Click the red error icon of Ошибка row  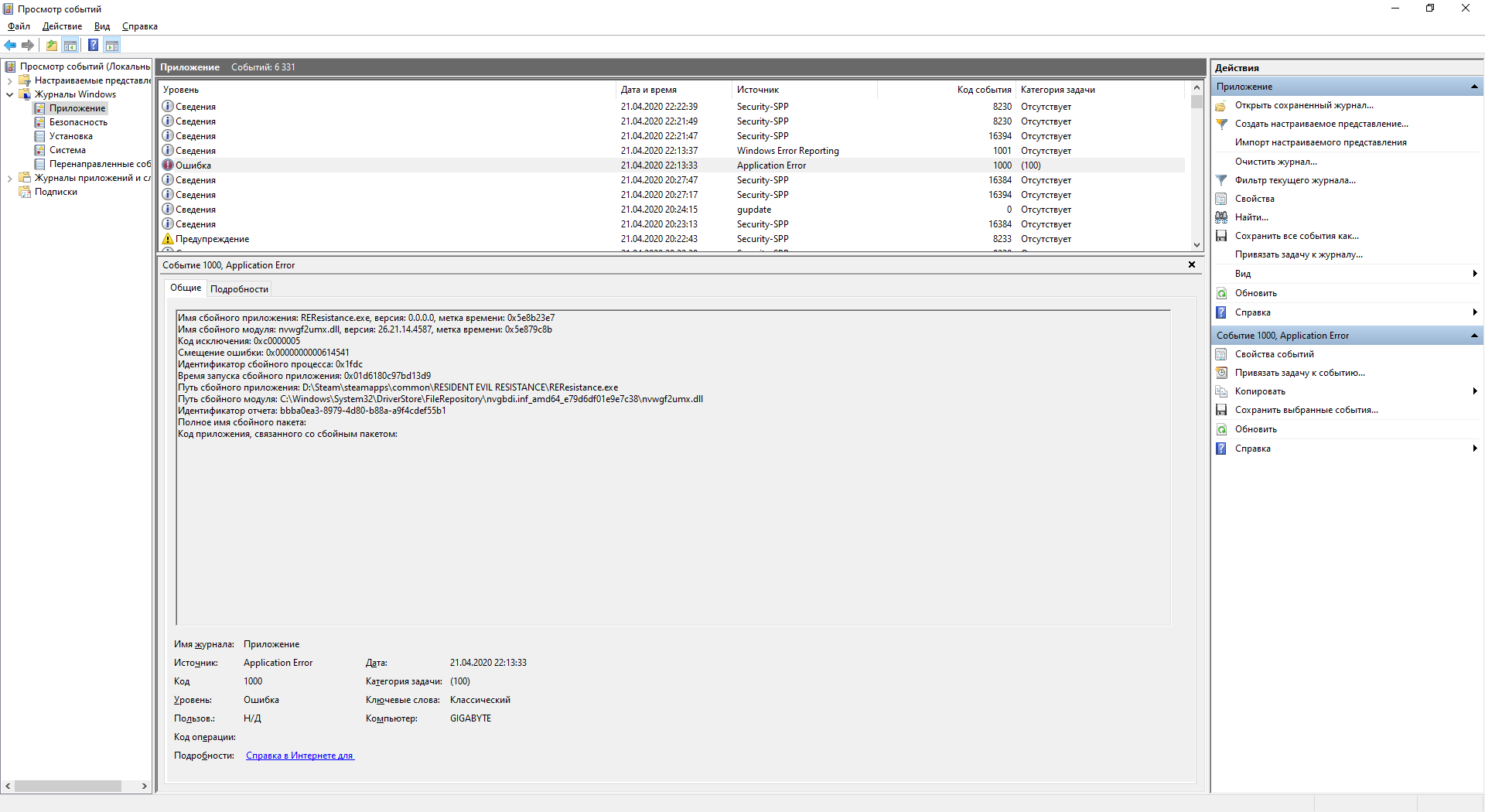pos(168,165)
